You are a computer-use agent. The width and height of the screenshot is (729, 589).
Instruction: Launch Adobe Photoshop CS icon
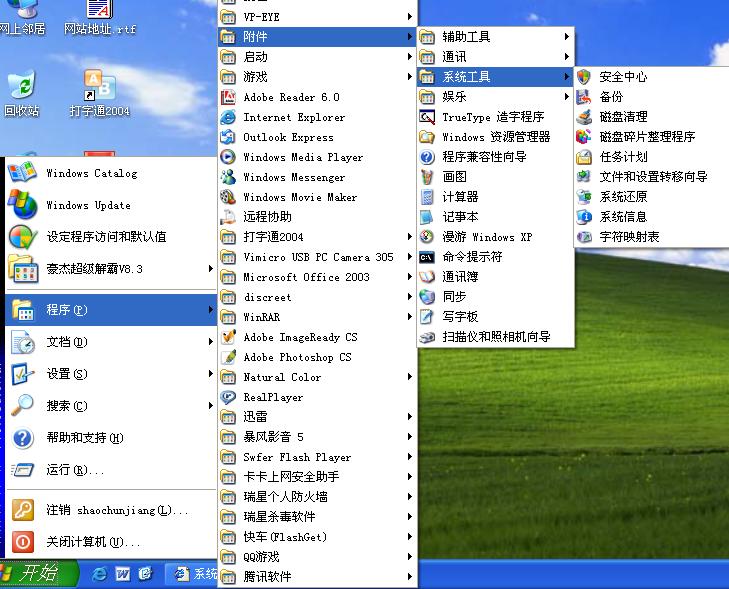point(228,357)
